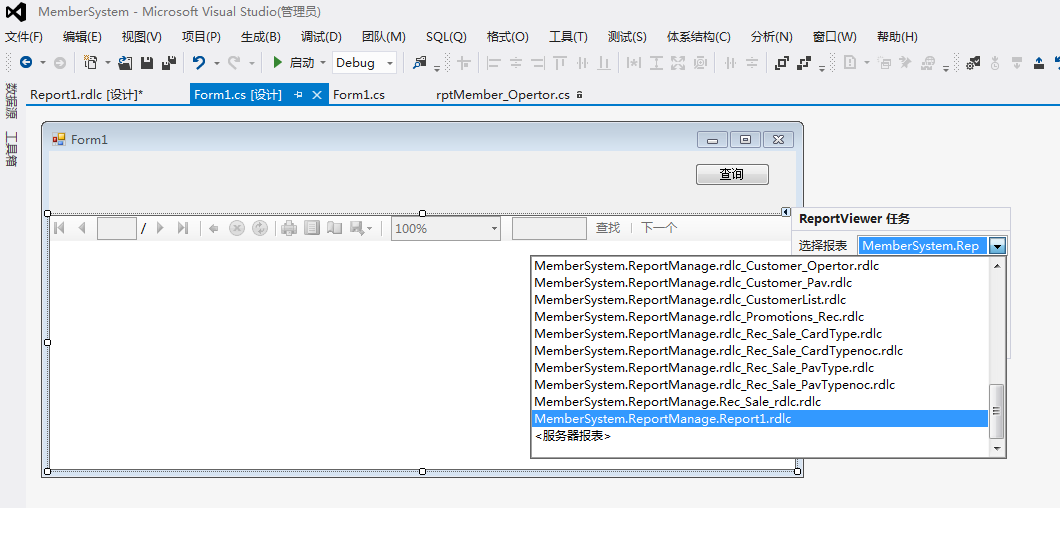Click the Open File toolbar icon

click(125, 63)
